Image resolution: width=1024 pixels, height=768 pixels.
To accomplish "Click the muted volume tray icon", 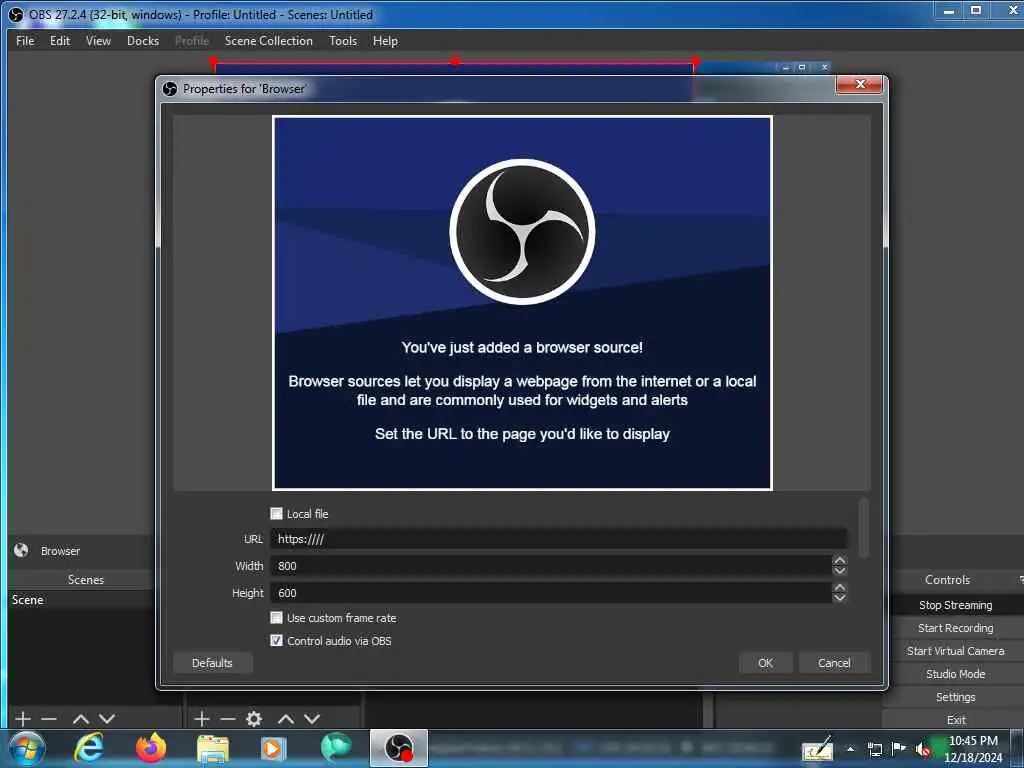I will point(923,750).
